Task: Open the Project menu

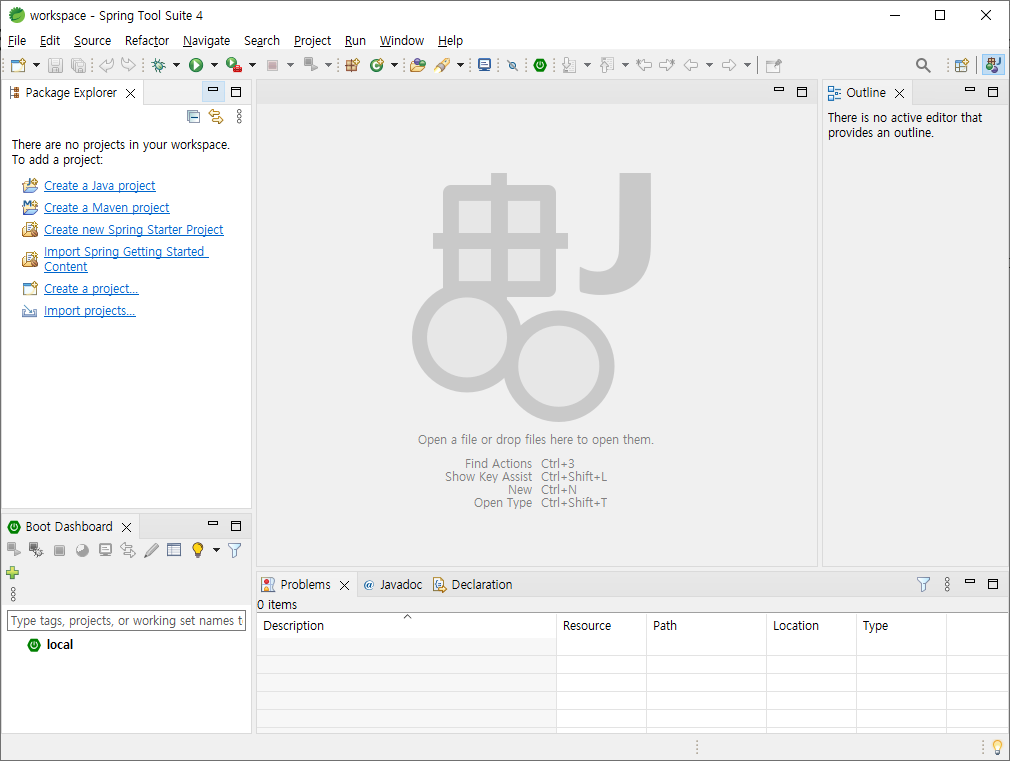Action: 312,41
